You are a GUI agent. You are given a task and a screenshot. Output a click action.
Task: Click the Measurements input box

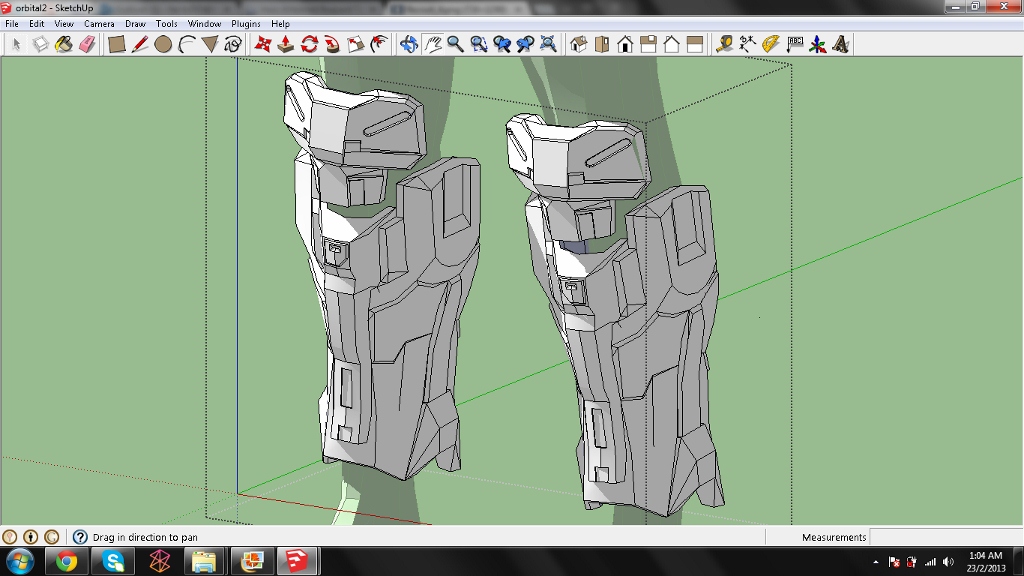[x=944, y=537]
